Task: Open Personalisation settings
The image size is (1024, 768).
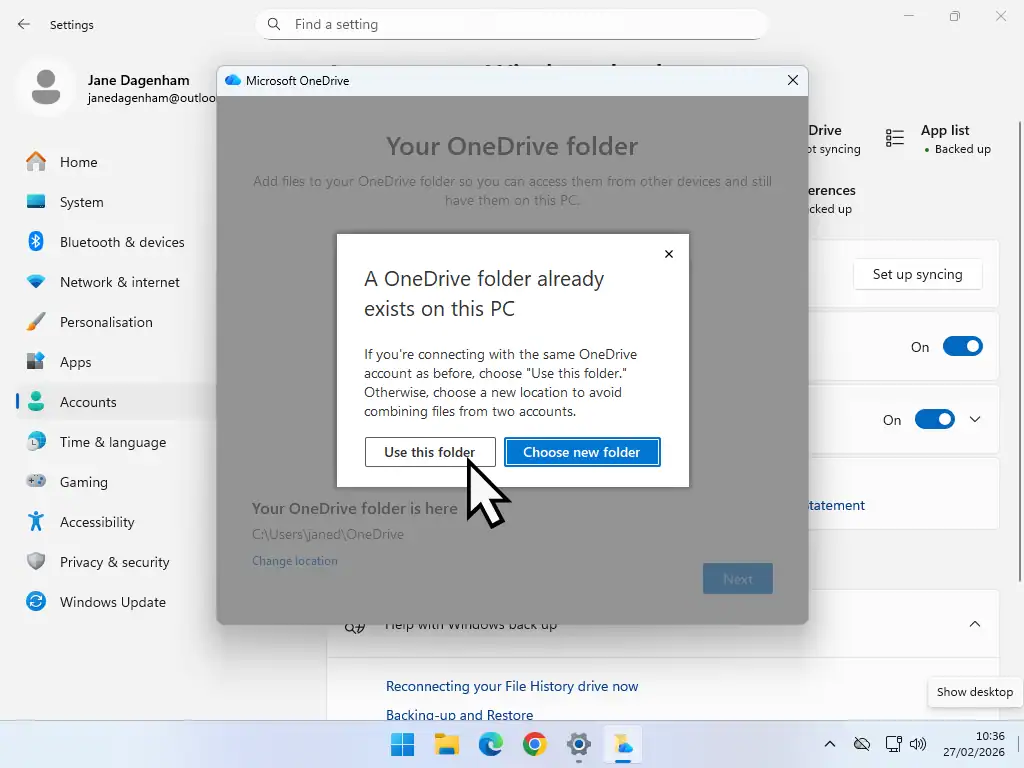Action: (105, 322)
